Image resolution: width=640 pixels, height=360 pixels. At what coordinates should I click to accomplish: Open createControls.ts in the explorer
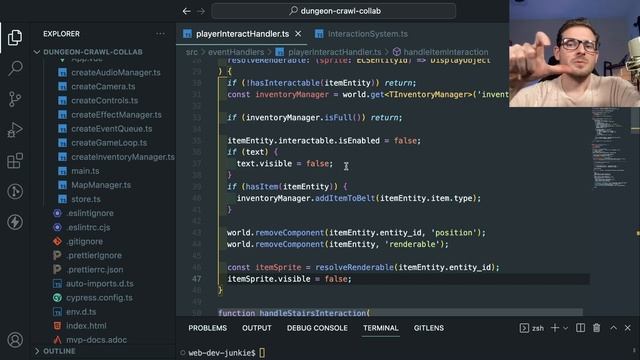point(104,100)
